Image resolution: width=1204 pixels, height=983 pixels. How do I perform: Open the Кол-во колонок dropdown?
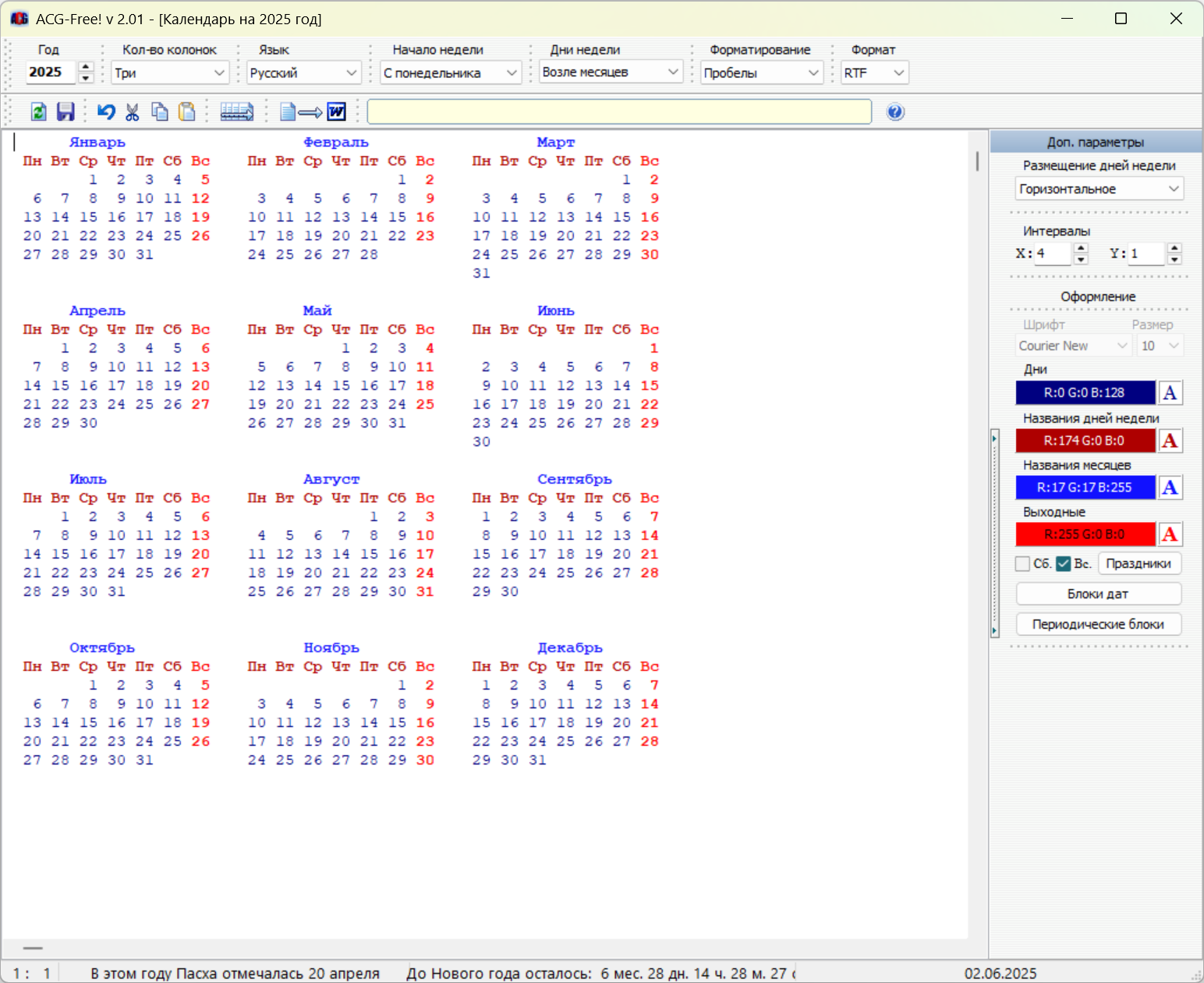tap(169, 73)
